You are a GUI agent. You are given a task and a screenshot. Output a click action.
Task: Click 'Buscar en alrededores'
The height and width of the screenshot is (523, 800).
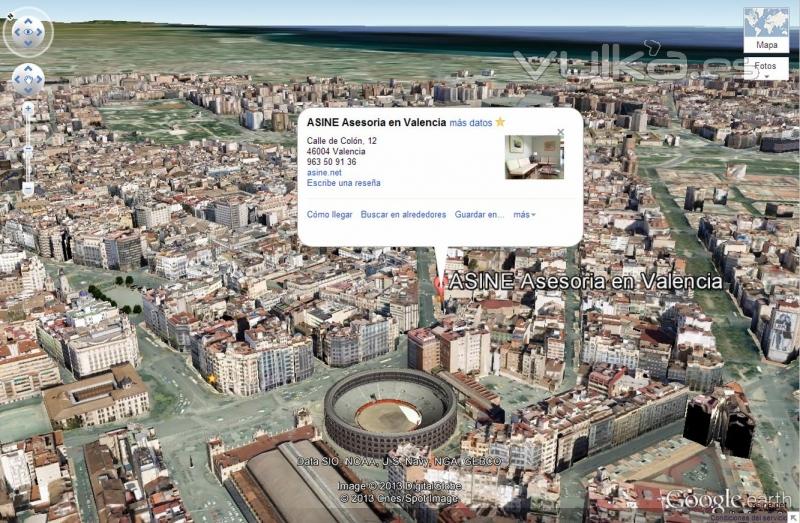403,215
